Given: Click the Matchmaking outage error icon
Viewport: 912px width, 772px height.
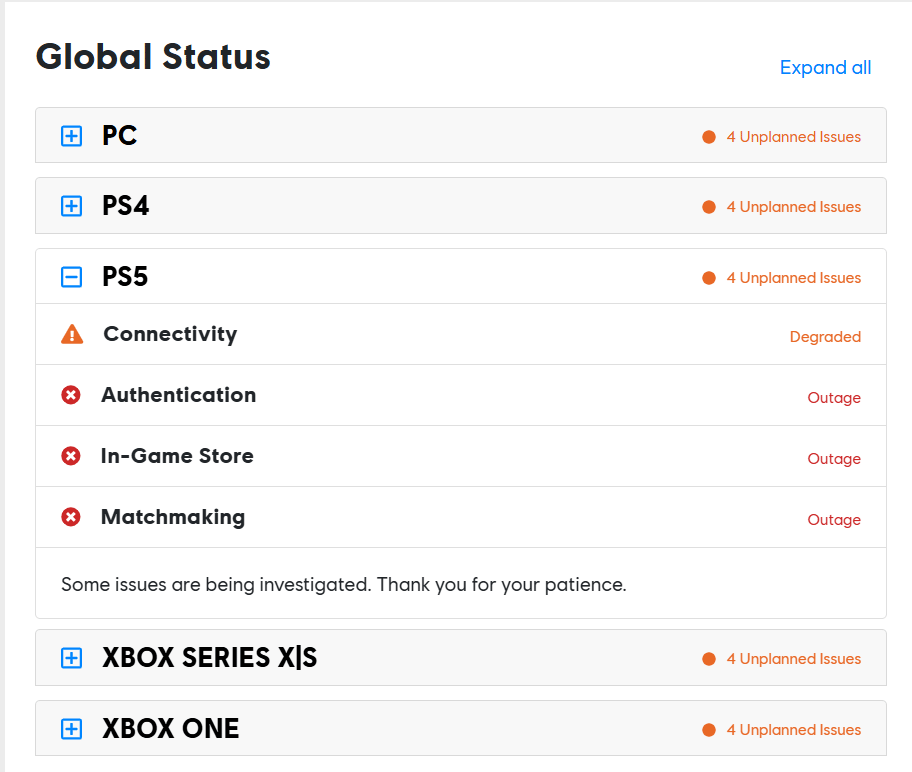Looking at the screenshot, I should click(71, 517).
